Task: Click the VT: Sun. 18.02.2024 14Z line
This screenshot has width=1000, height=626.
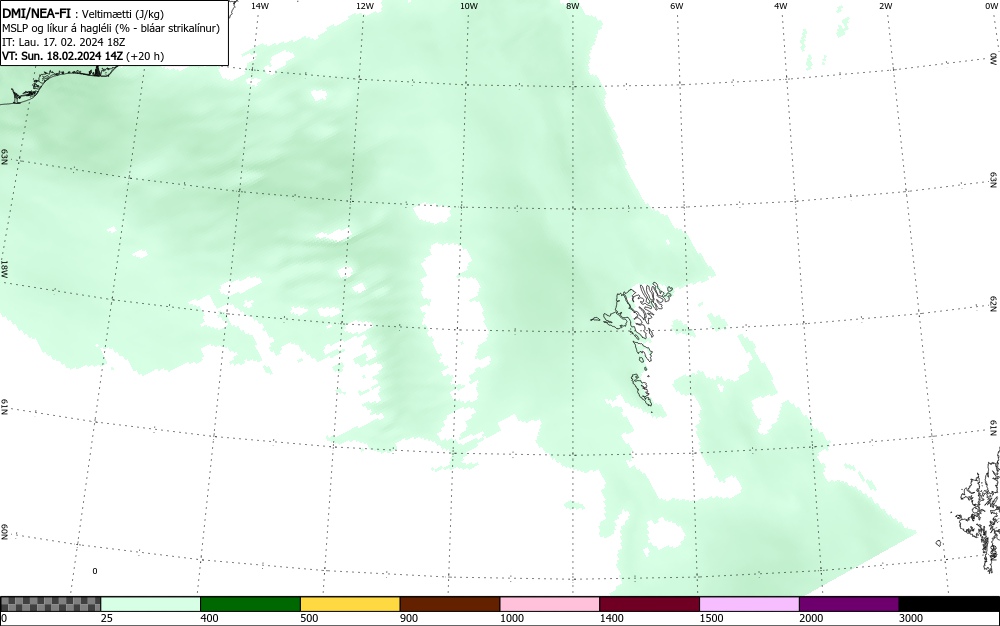Action: coord(83,56)
